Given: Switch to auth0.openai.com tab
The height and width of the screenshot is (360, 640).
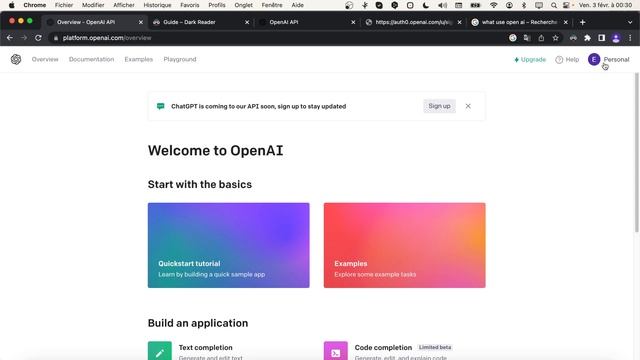Looking at the screenshot, I should (x=413, y=22).
